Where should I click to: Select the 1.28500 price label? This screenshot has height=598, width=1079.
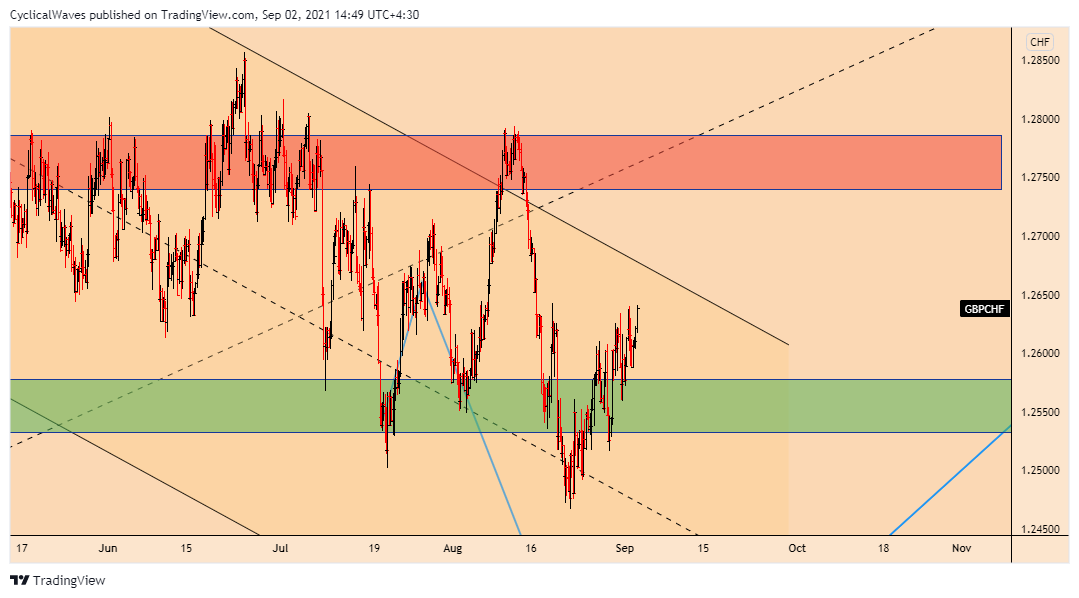(x=1040, y=61)
